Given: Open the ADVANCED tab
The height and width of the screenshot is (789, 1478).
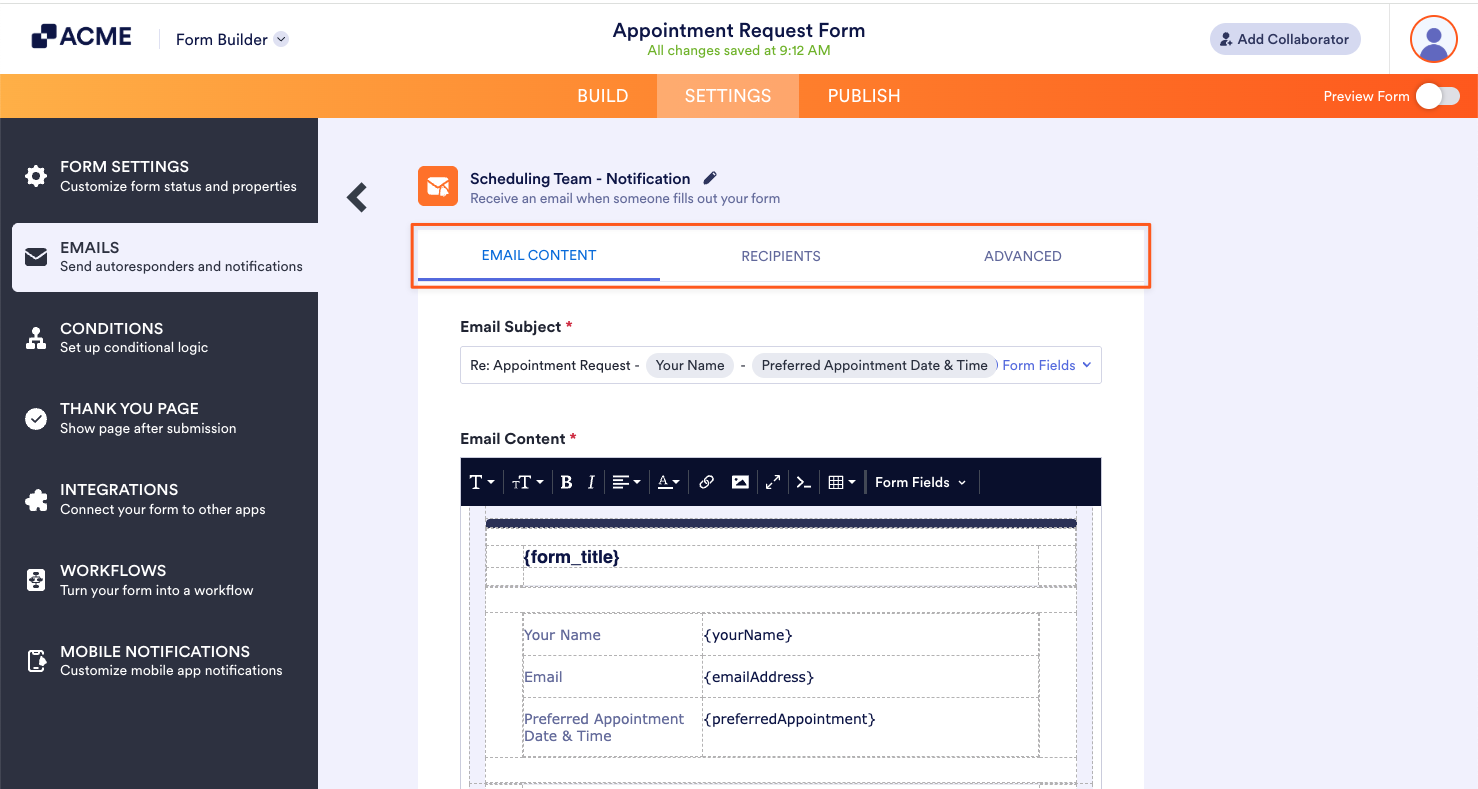Looking at the screenshot, I should click(1022, 256).
